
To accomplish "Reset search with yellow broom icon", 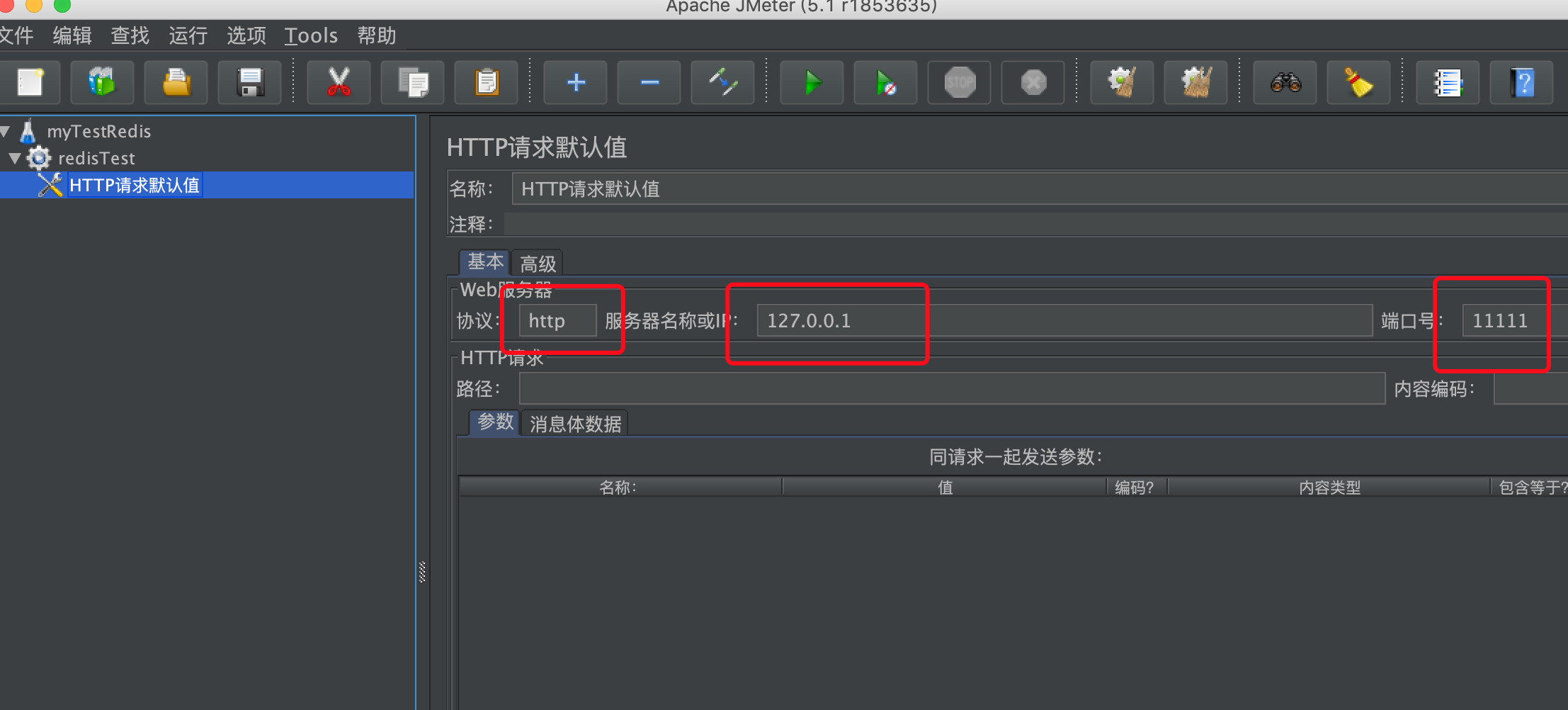I will pos(1359,83).
